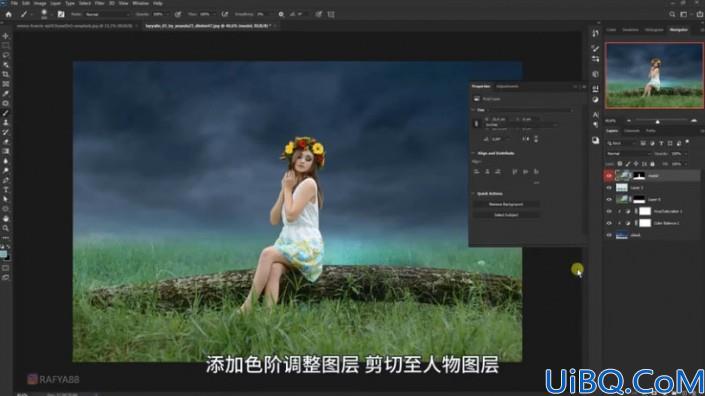Switch to the Adjustments tab

(507, 86)
